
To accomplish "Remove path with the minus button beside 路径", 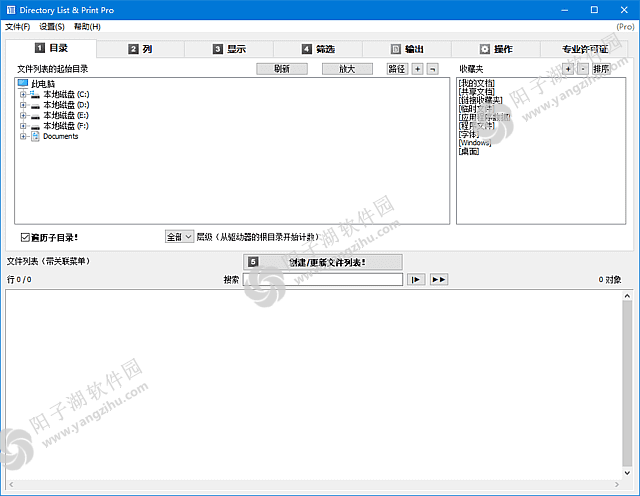I will tap(433, 69).
